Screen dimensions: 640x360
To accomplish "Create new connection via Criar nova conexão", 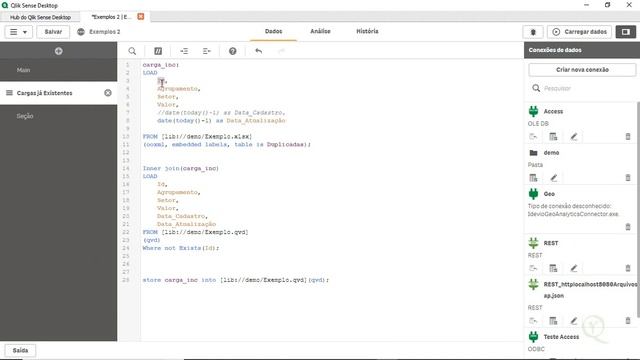I will coord(582,70).
